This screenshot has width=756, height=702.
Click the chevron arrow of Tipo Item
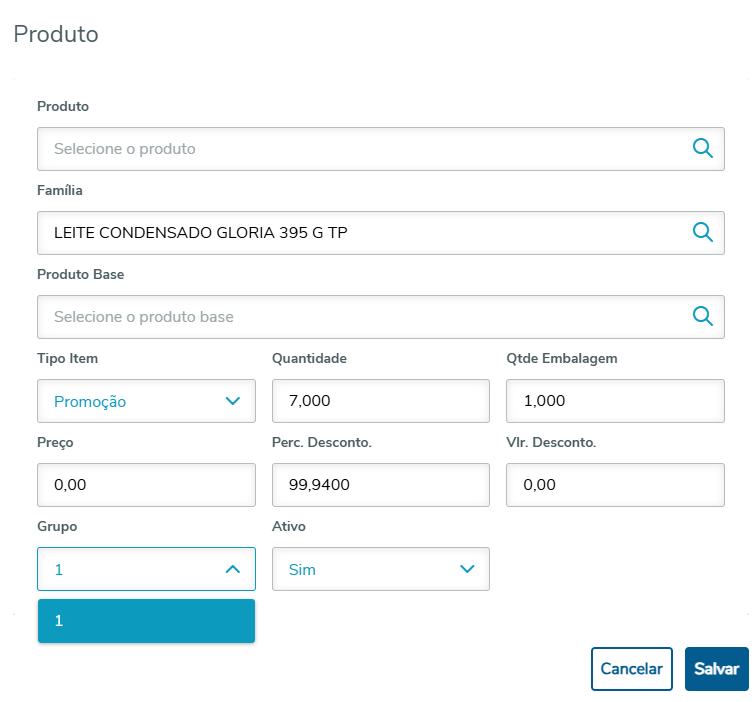233,401
